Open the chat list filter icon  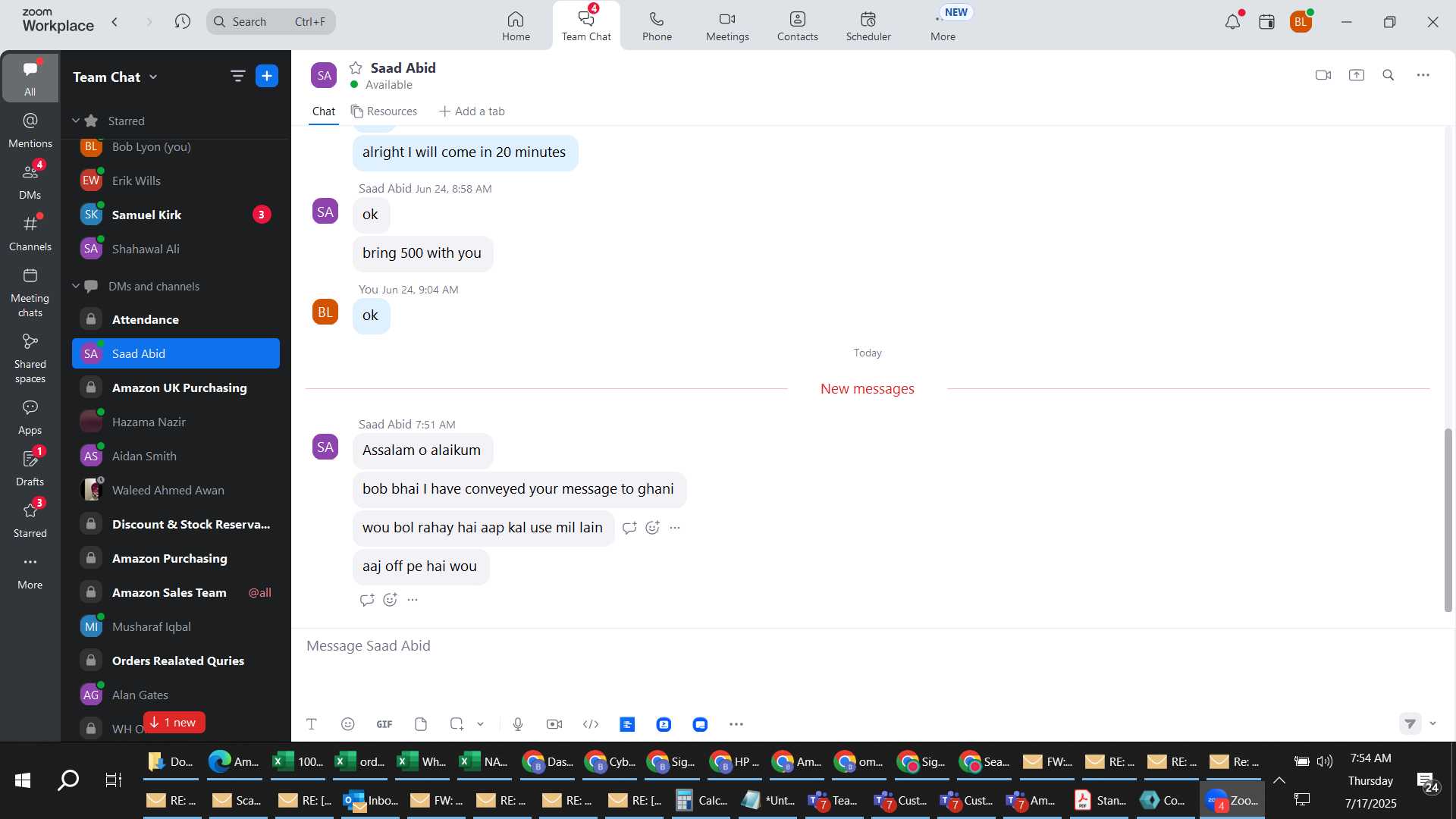pyautogui.click(x=238, y=76)
